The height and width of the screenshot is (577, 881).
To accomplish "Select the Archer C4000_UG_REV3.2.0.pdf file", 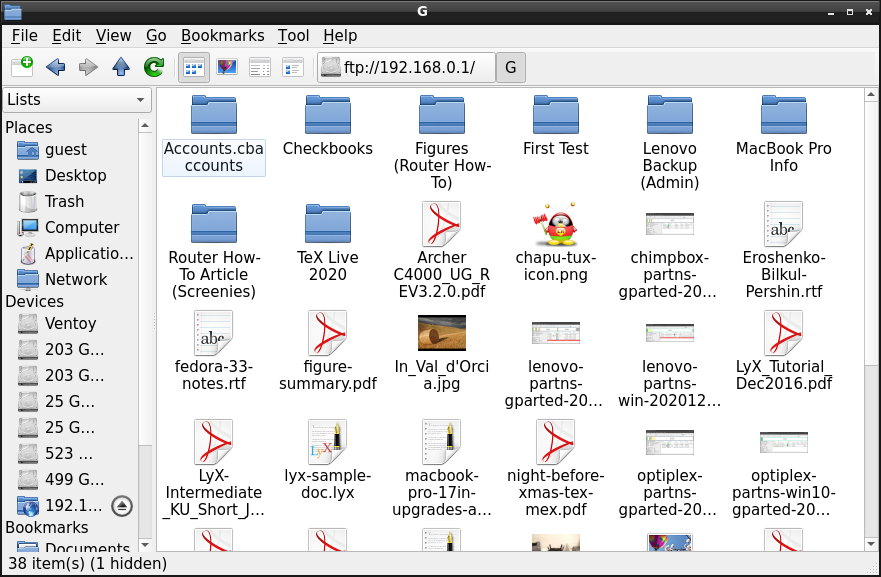I will 442,251.
